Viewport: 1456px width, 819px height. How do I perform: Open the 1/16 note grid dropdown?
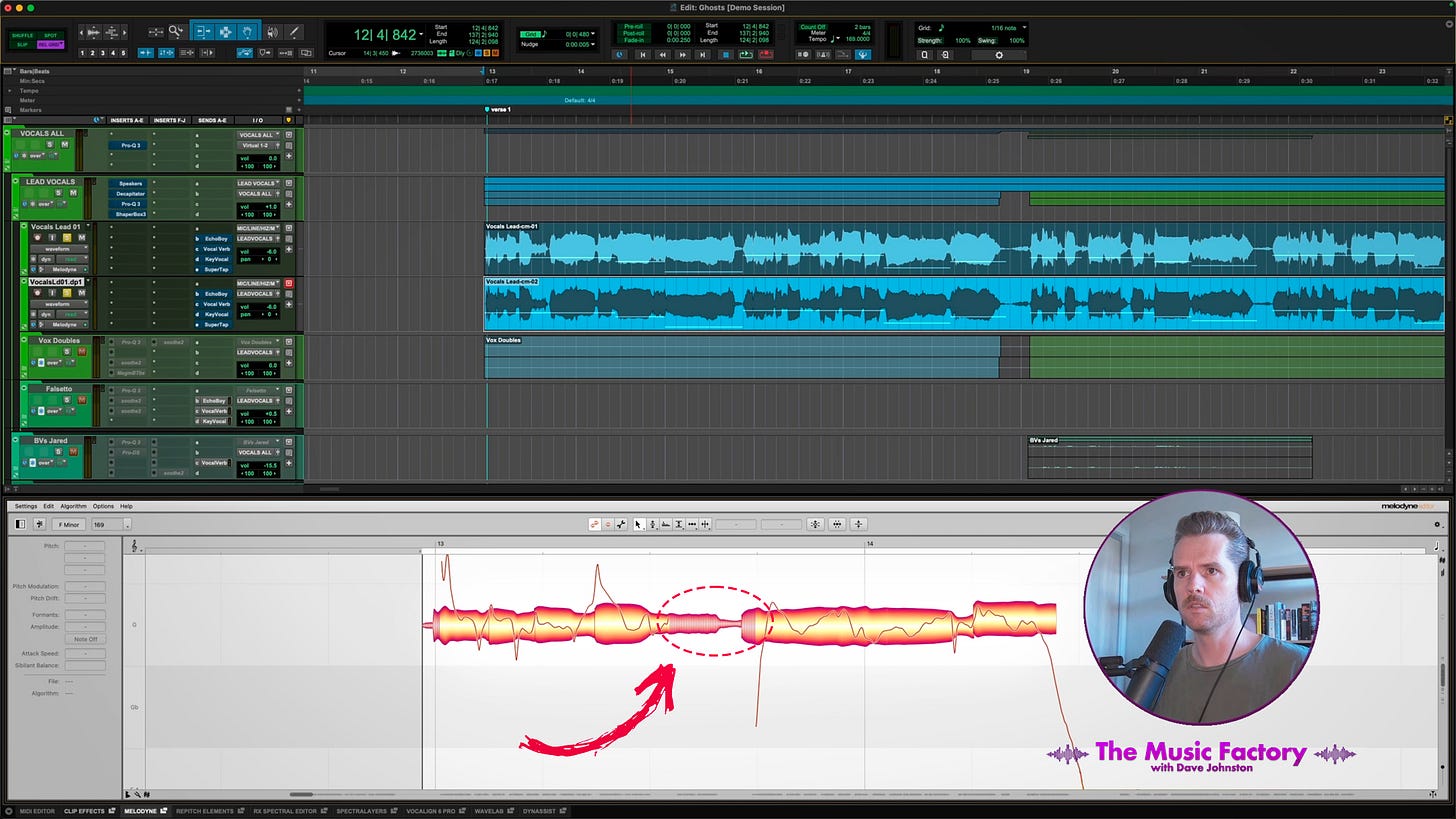pyautogui.click(x=1024, y=28)
